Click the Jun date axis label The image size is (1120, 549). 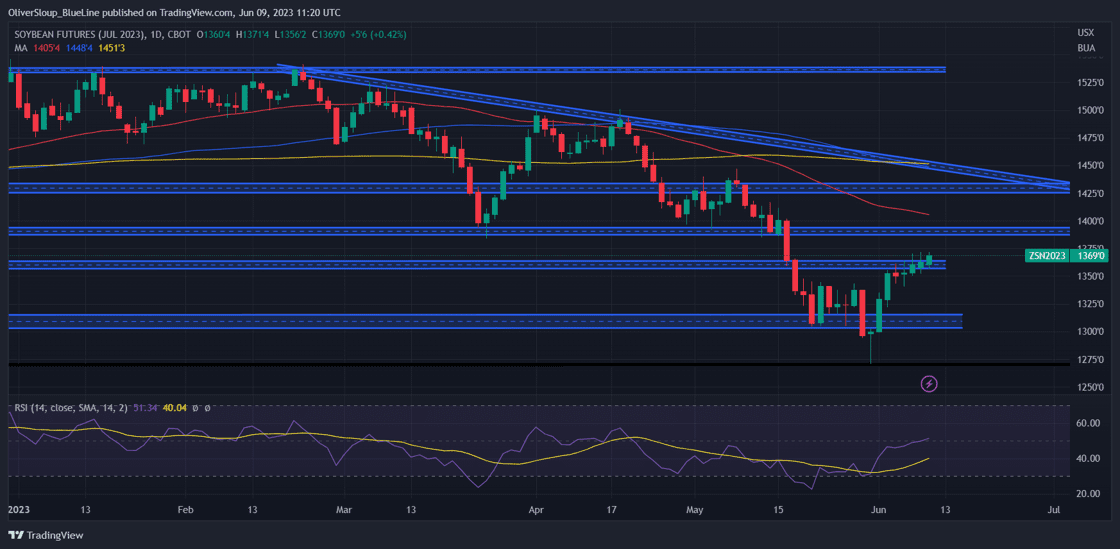click(x=879, y=510)
